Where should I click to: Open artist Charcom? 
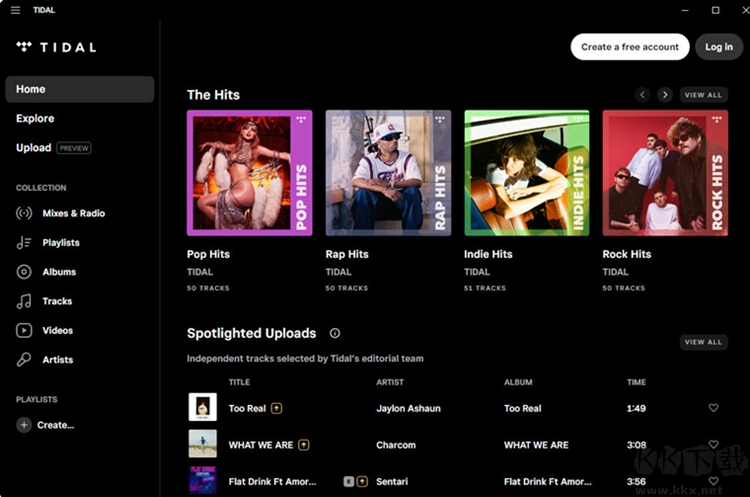pos(396,445)
